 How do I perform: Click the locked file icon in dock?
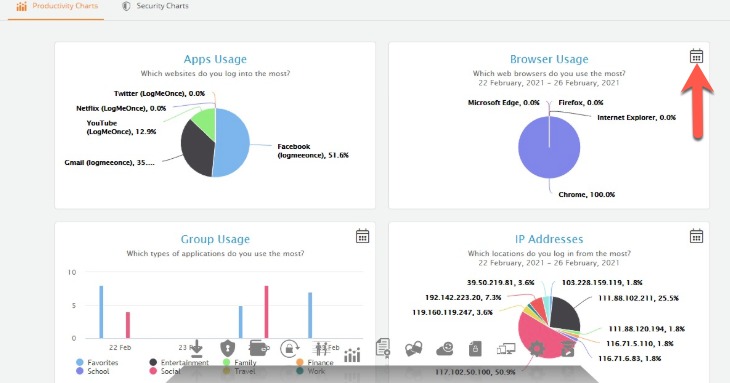(x=475, y=349)
